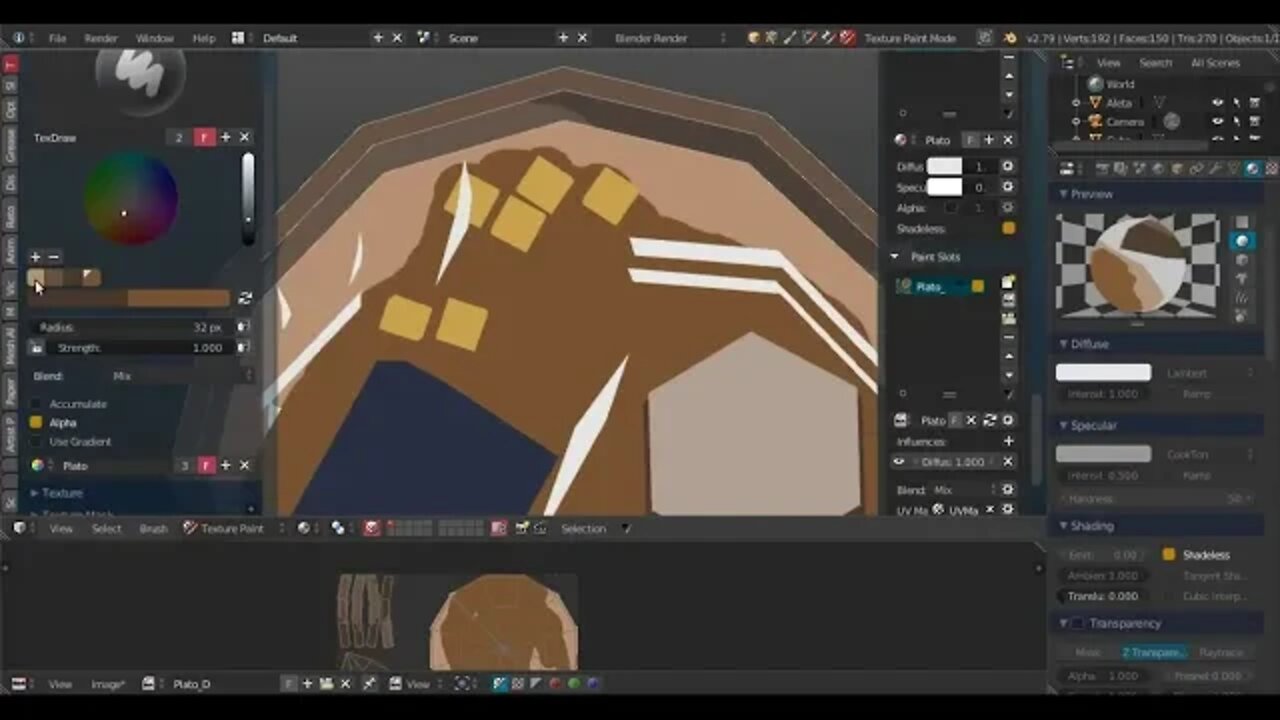This screenshot has height=720, width=1280.
Task: Toggle Diffus influence visibility eye
Action: [898, 462]
